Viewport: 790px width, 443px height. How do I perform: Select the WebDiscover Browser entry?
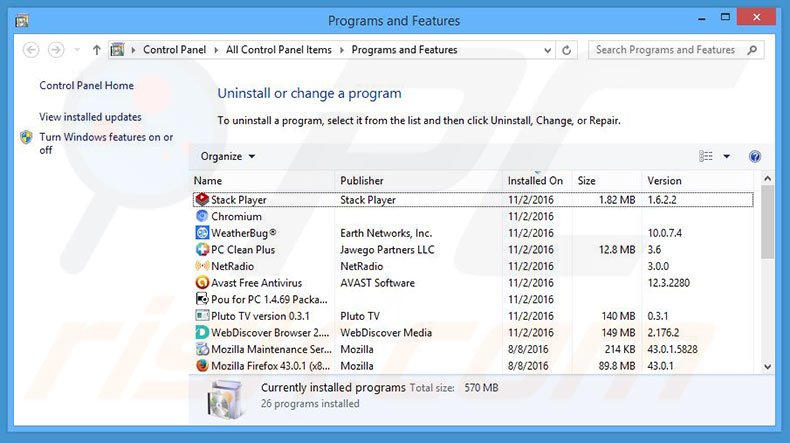[x=270, y=333]
